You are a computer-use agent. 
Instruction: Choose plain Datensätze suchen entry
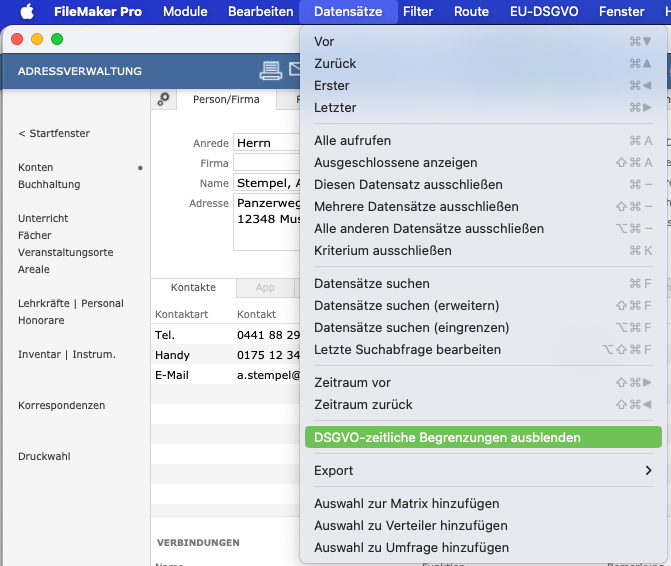[483, 284]
